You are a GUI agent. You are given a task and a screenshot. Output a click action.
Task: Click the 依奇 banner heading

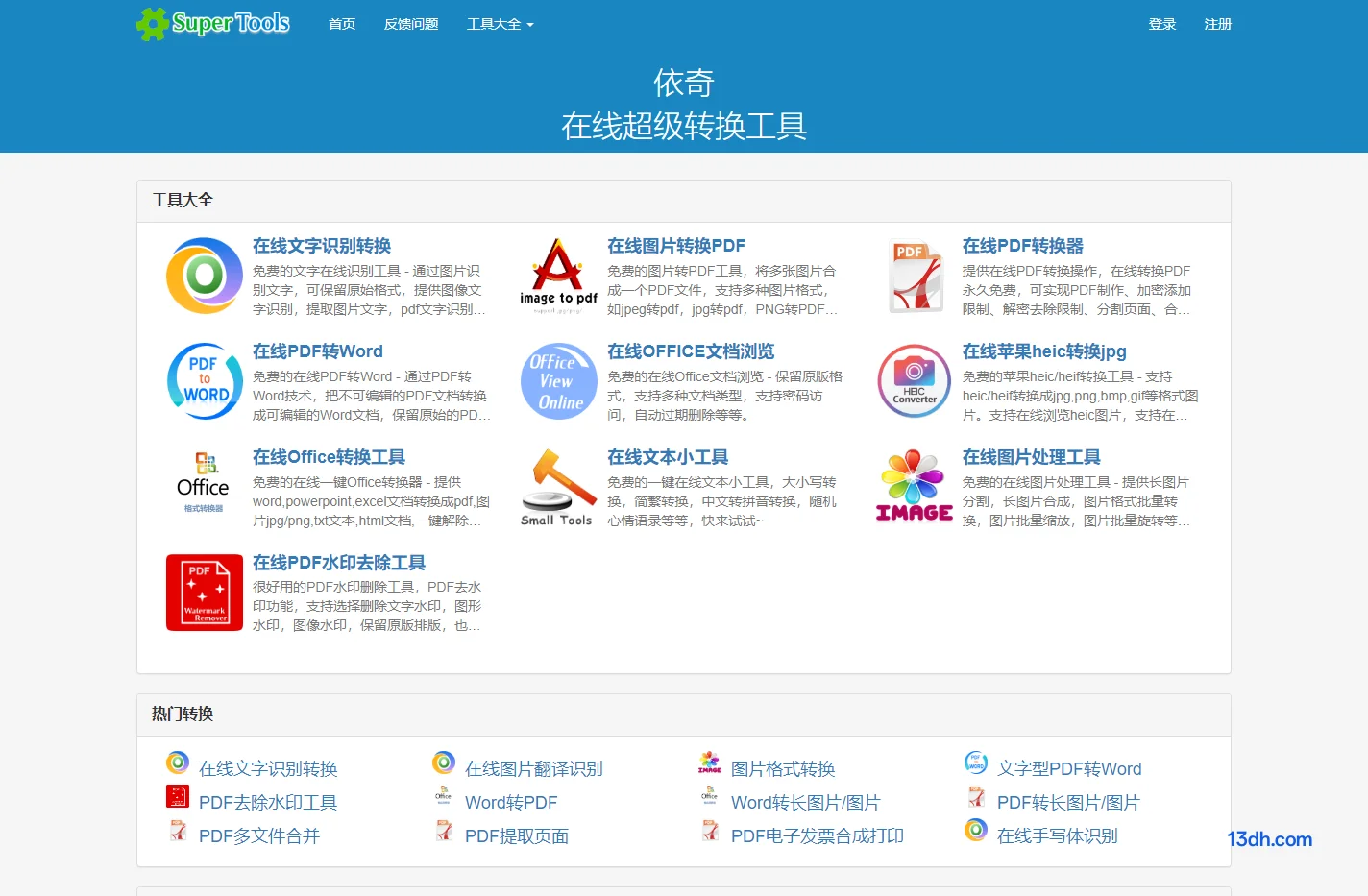pyautogui.click(x=684, y=83)
